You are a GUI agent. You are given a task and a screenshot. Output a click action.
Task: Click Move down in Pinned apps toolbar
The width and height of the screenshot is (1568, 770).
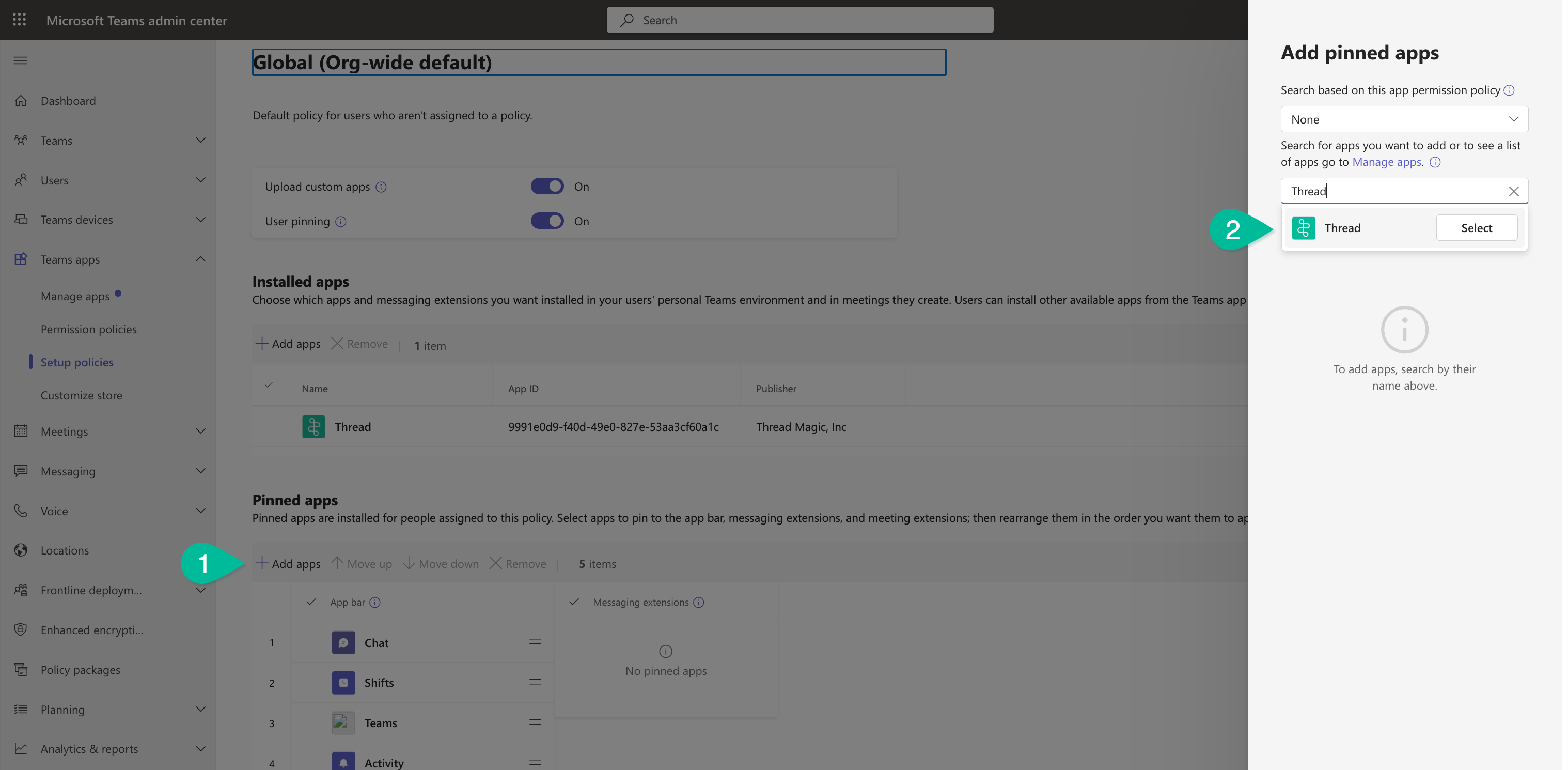(x=441, y=563)
